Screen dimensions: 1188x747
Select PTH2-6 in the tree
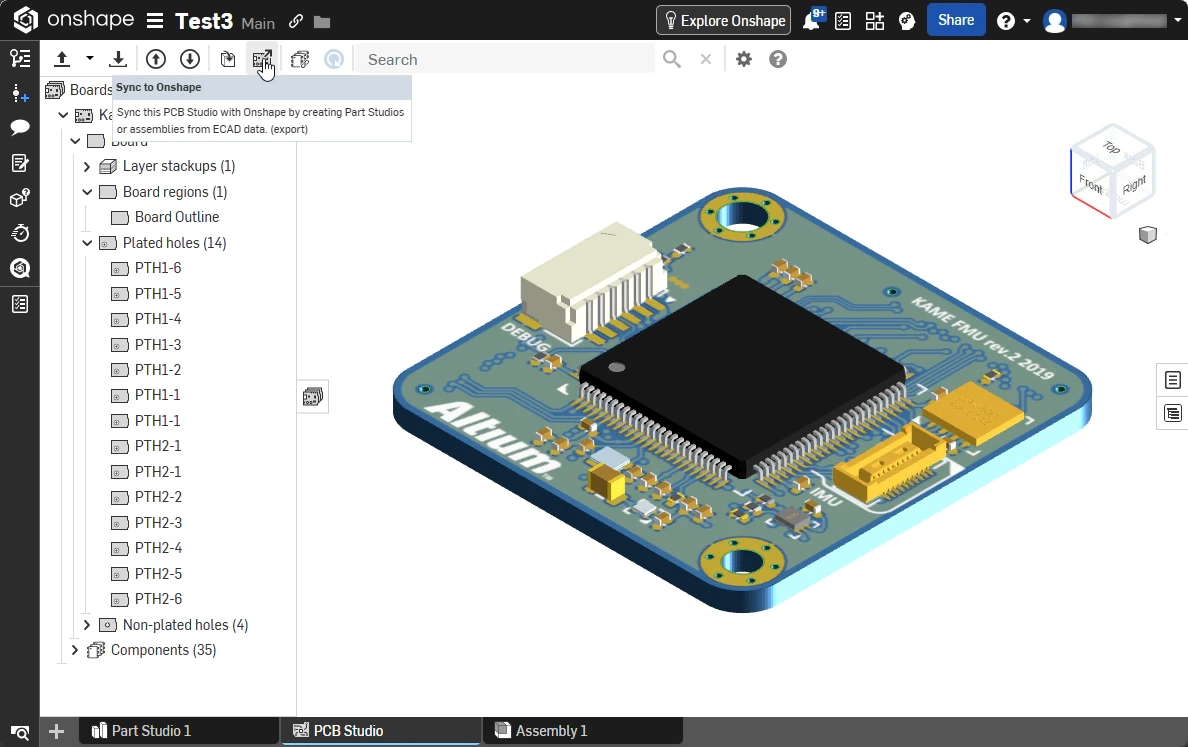[x=158, y=599]
